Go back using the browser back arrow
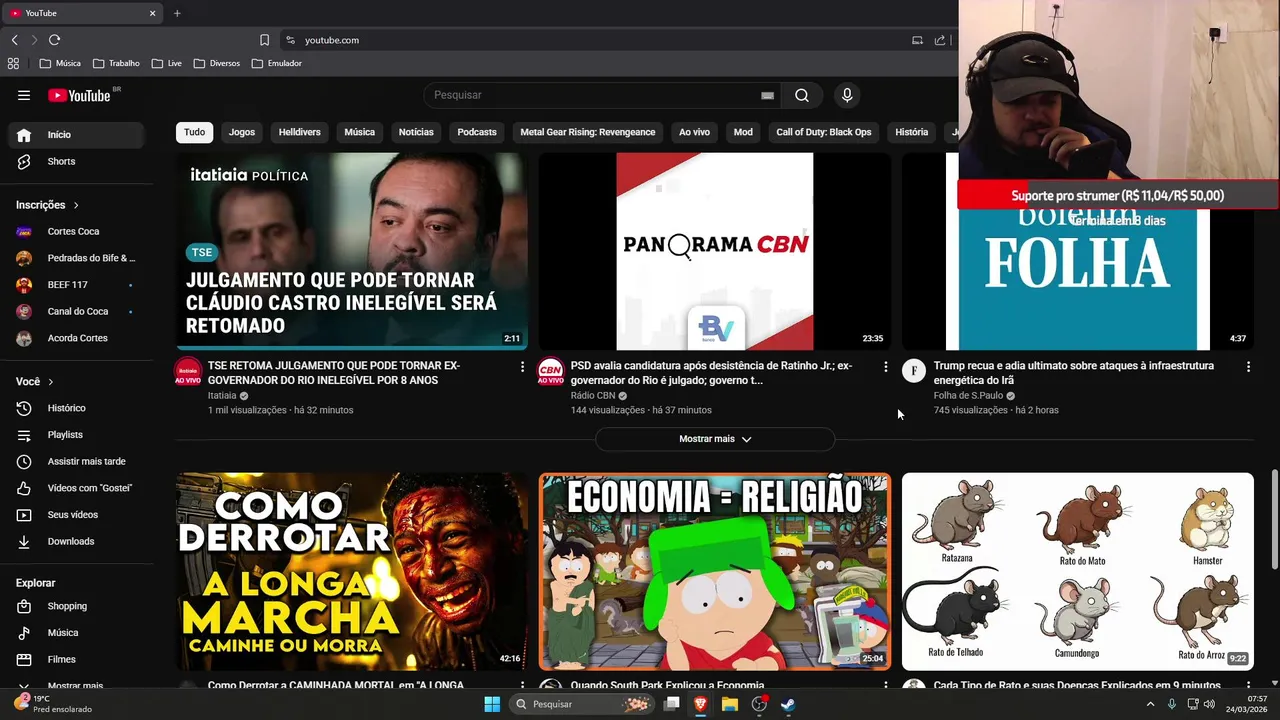 (14, 40)
